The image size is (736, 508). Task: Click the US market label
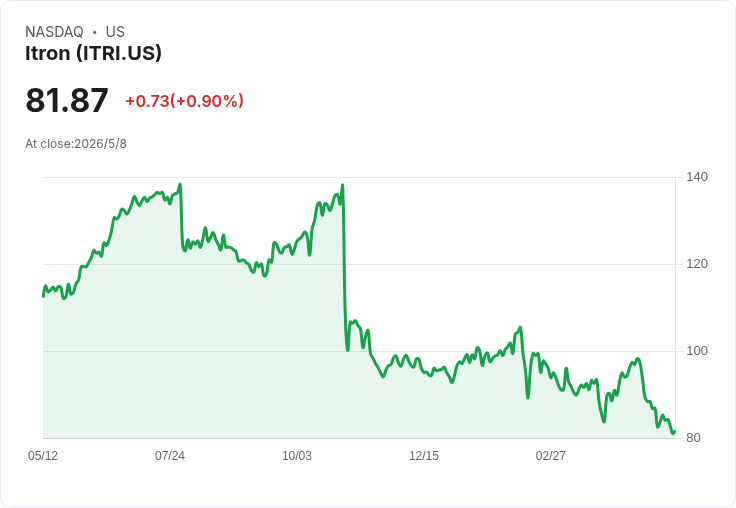[115, 32]
